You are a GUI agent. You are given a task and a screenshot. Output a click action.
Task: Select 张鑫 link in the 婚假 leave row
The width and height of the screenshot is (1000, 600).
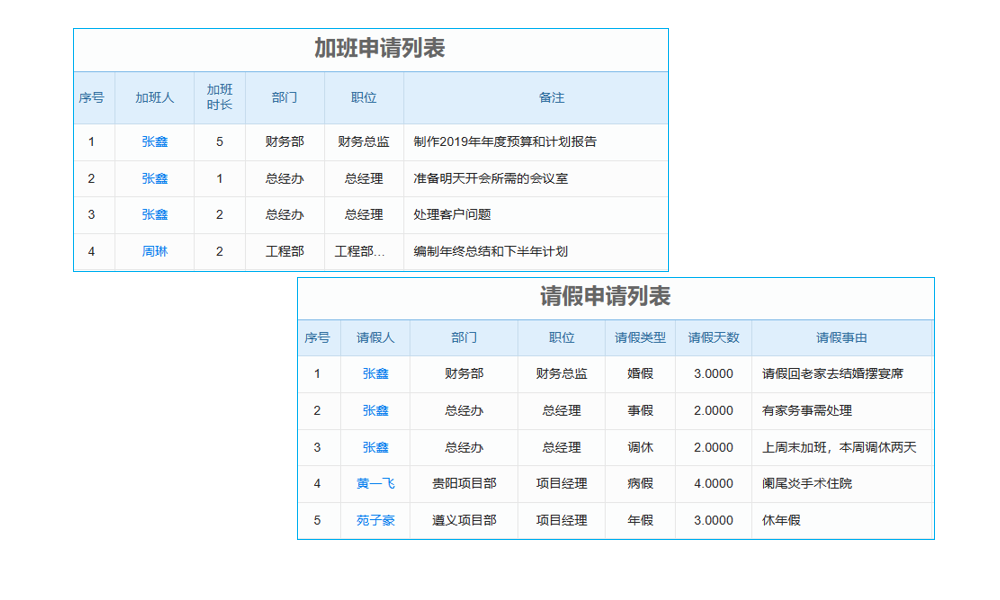(x=376, y=373)
